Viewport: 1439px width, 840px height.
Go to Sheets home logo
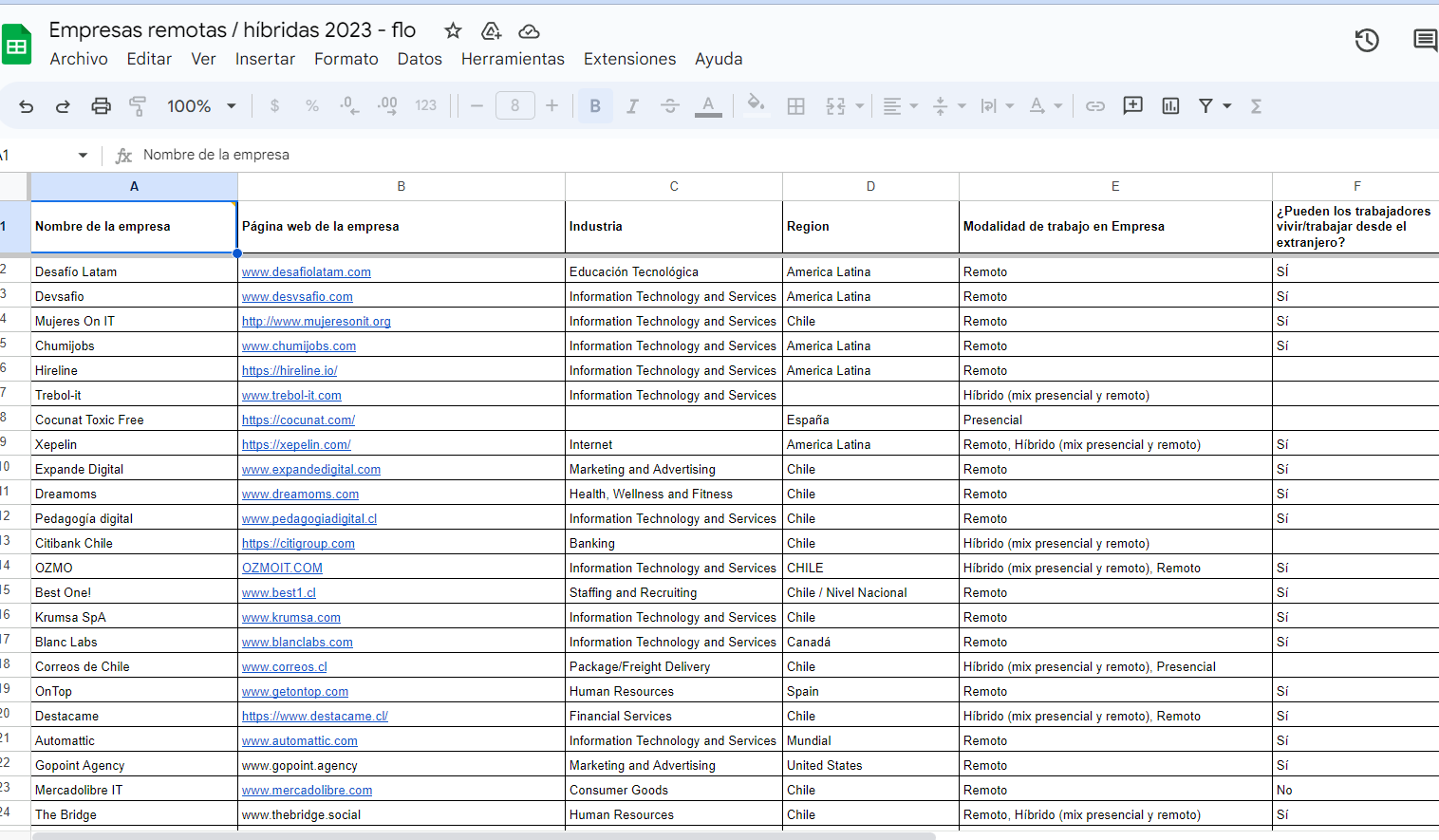tap(16, 45)
